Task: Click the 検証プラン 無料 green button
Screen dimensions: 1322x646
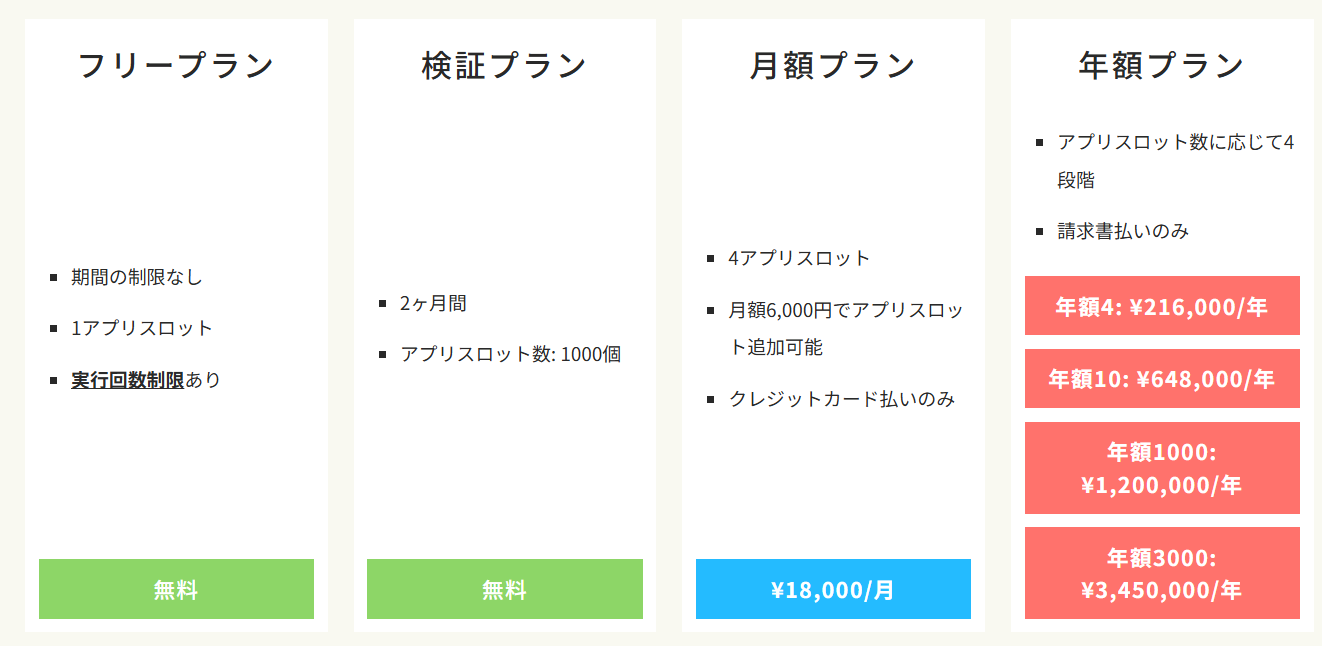Action: (x=505, y=589)
